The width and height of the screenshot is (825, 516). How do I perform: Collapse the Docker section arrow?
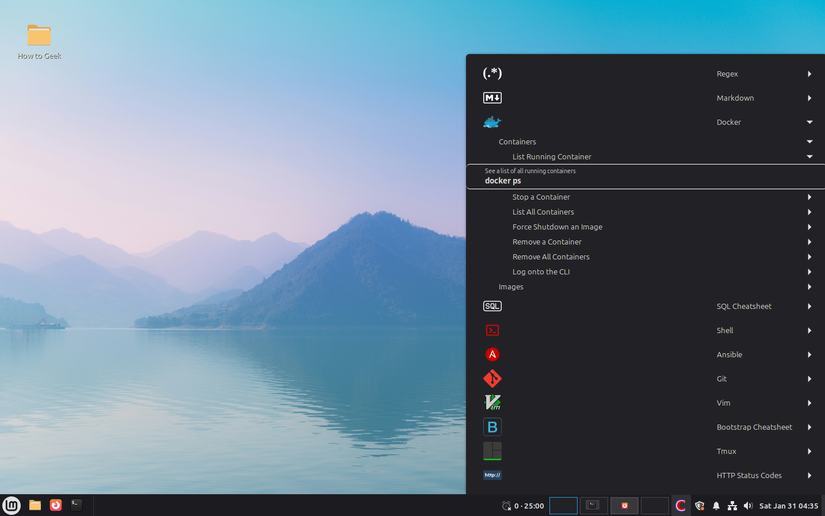tap(809, 122)
